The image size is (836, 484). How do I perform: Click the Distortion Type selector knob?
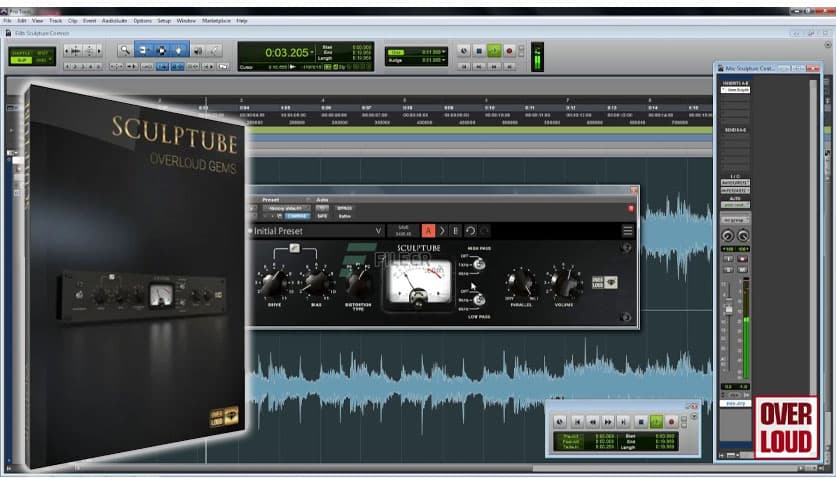[x=358, y=282]
